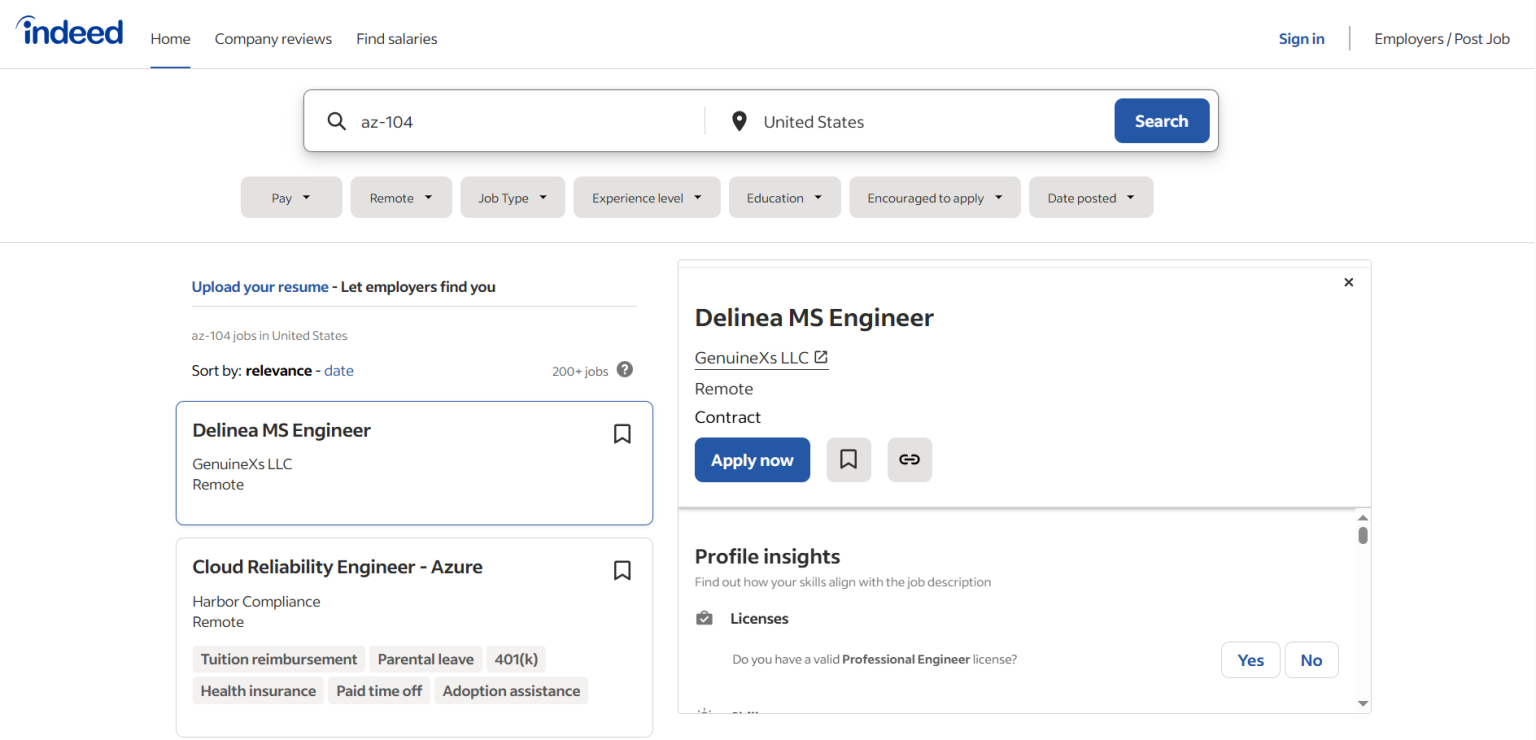Click the magnifying glass search icon
Viewport: 1536px width, 740px height.
[337, 122]
